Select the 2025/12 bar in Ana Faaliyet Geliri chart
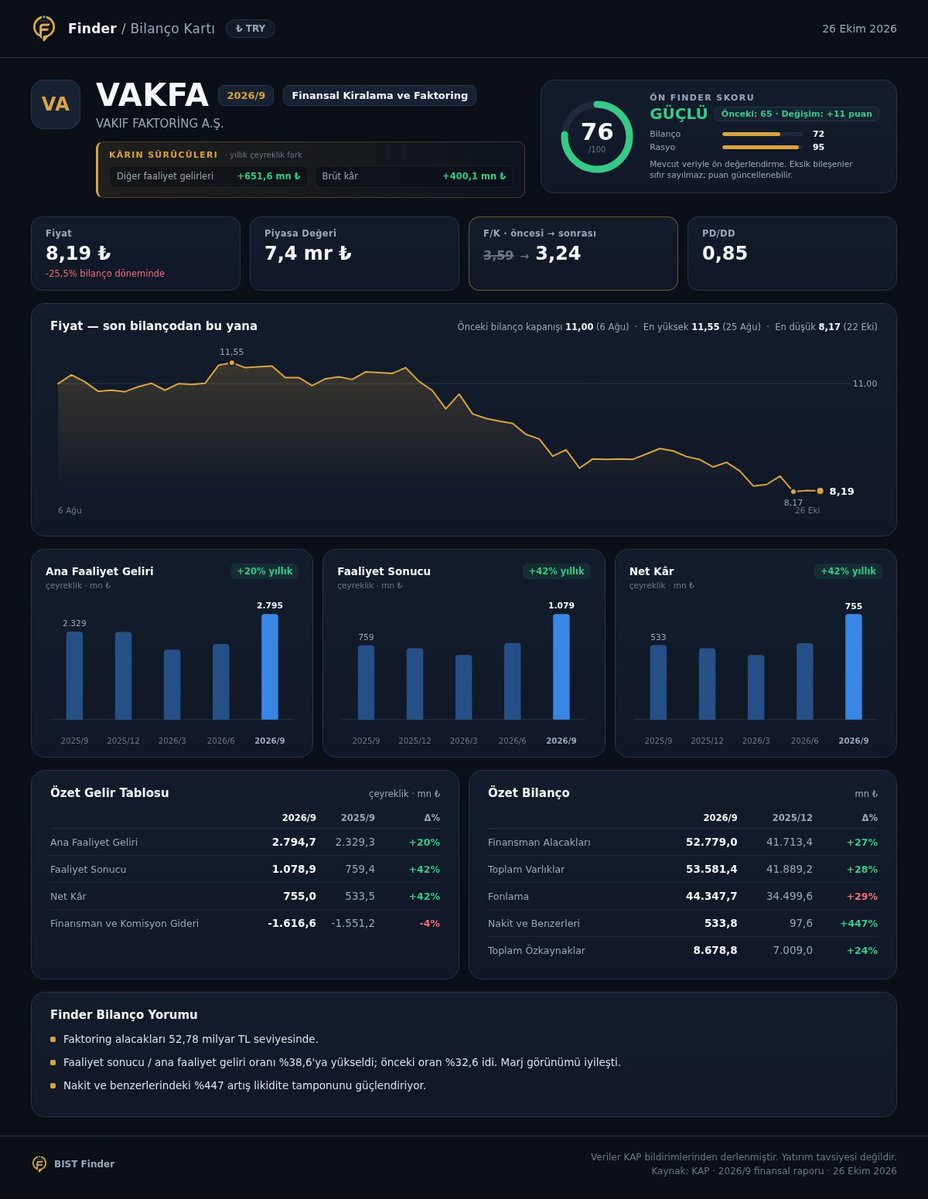 click(x=123, y=676)
